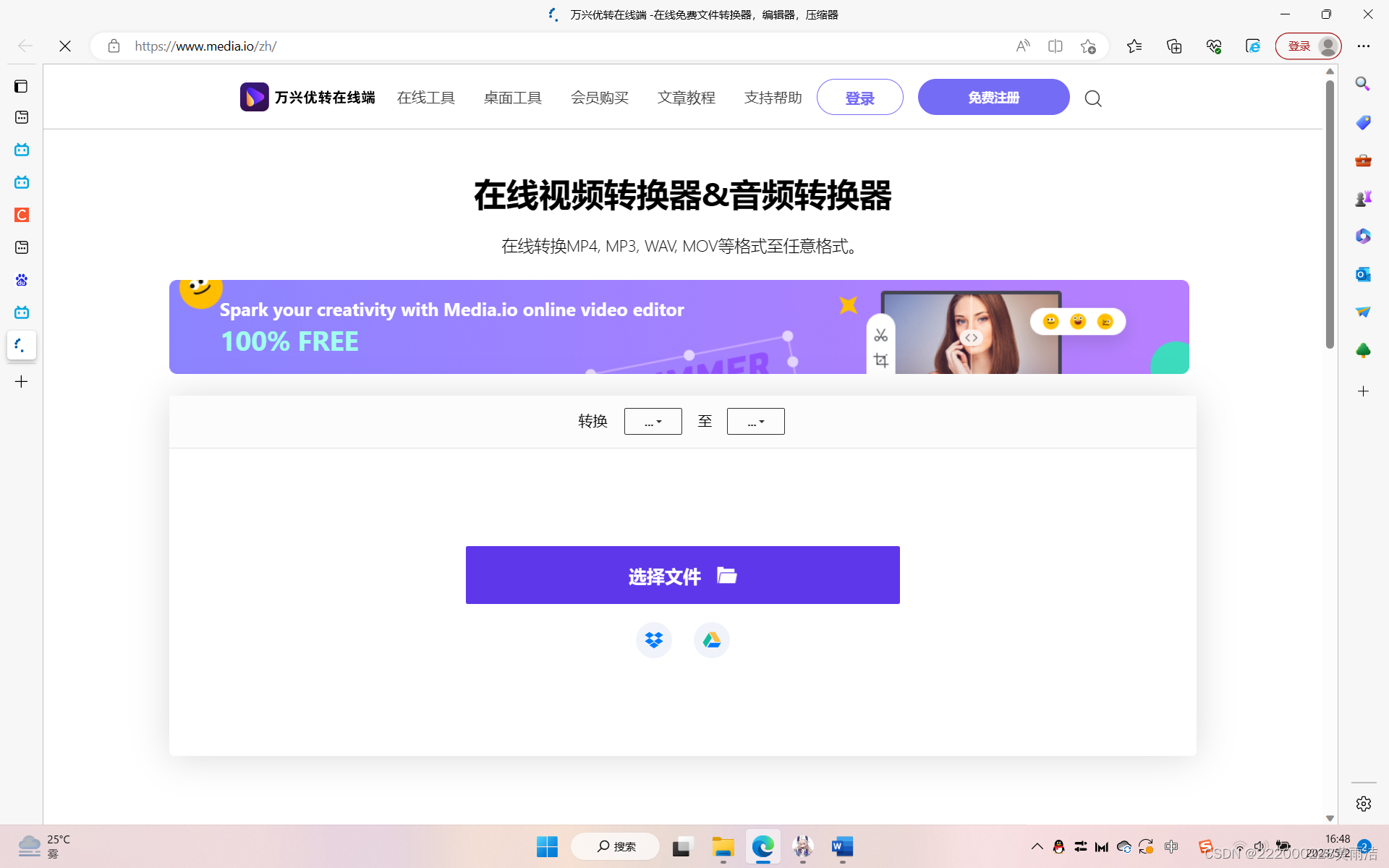1389x868 pixels.
Task: Click the 免费注册 button
Action: click(993, 97)
